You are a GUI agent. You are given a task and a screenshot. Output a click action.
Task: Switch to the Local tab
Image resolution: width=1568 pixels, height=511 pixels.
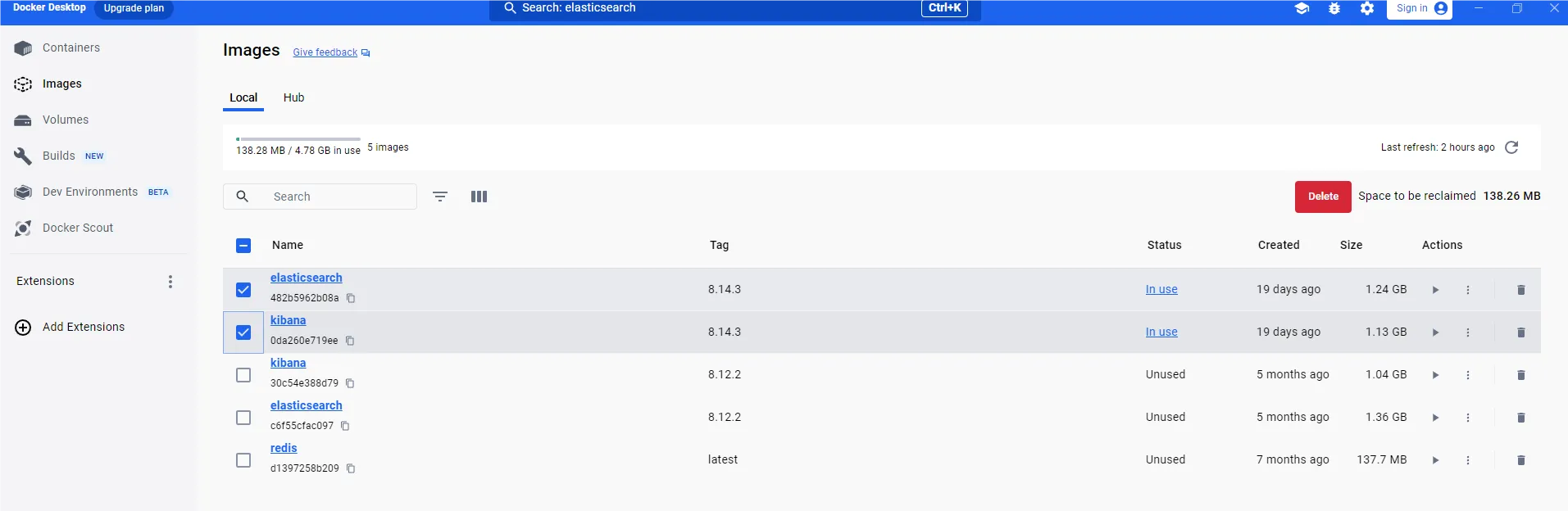tap(243, 97)
